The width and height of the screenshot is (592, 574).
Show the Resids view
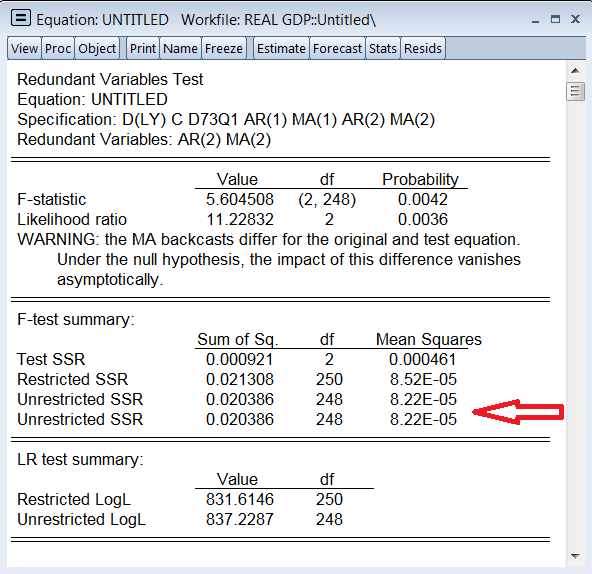click(x=423, y=48)
